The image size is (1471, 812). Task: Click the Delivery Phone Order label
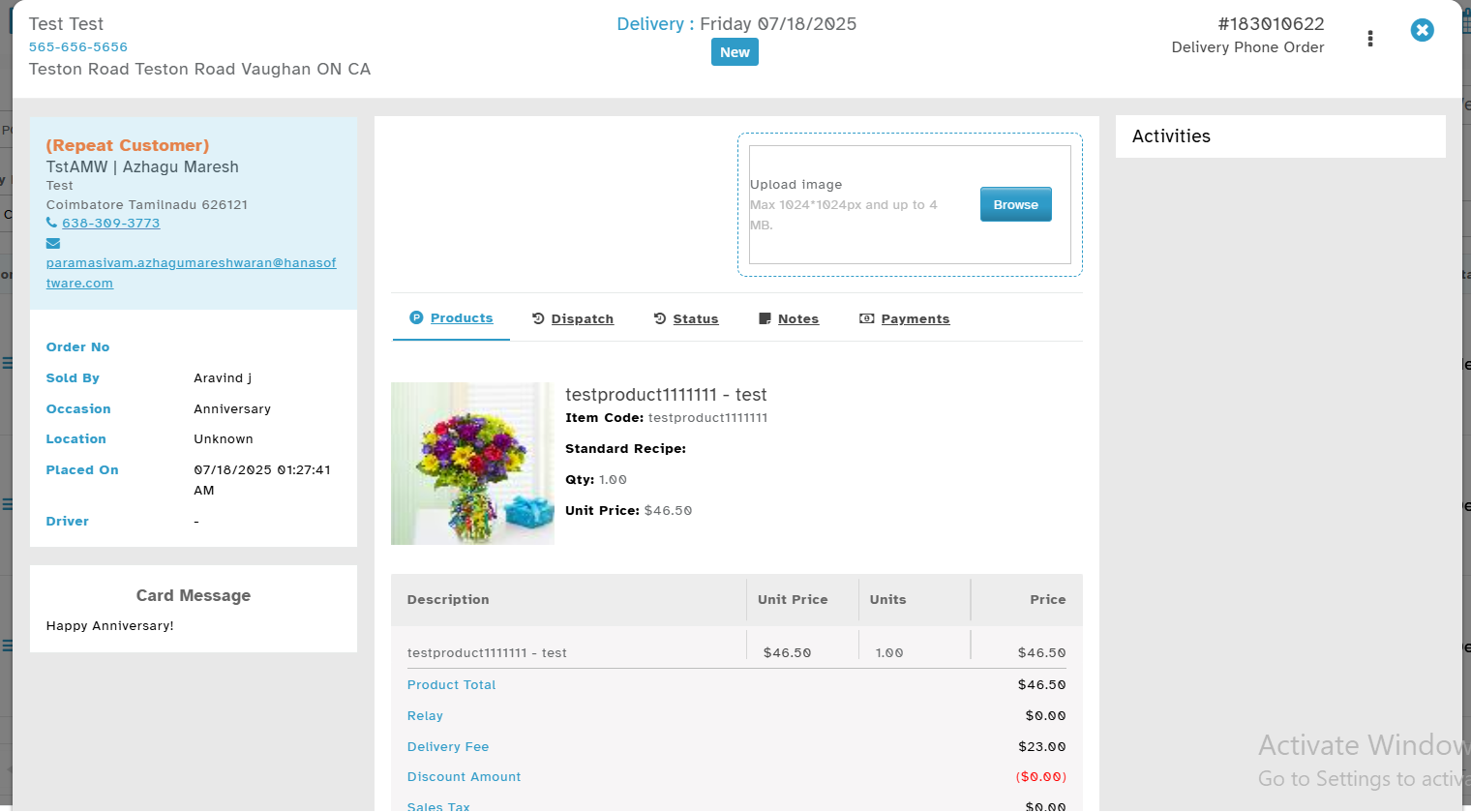(1247, 47)
